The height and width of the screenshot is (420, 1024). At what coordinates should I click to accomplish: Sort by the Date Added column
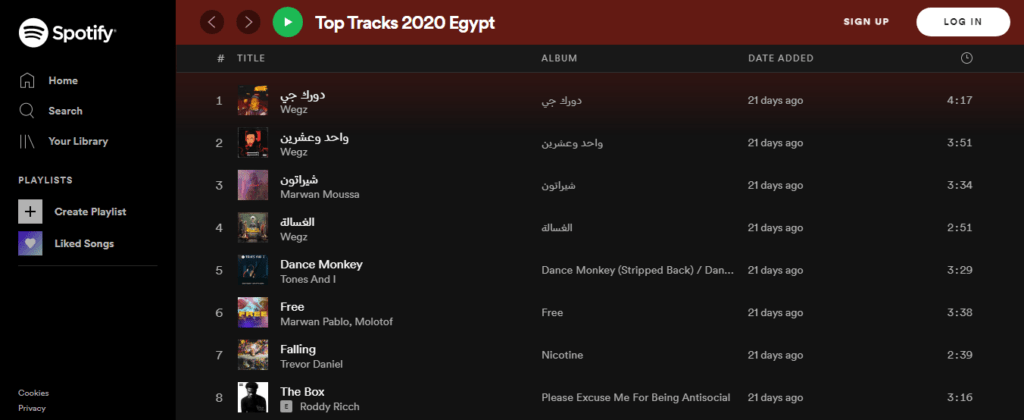click(780, 58)
